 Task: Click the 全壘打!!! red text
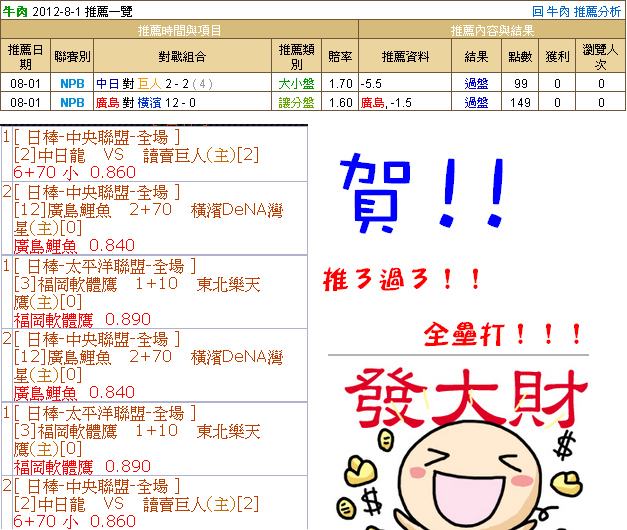(x=503, y=334)
